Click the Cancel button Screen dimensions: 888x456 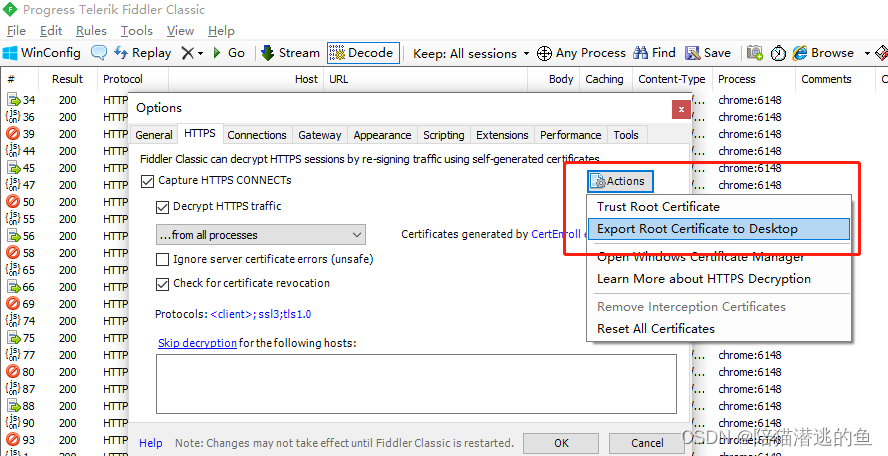pyautogui.click(x=647, y=443)
